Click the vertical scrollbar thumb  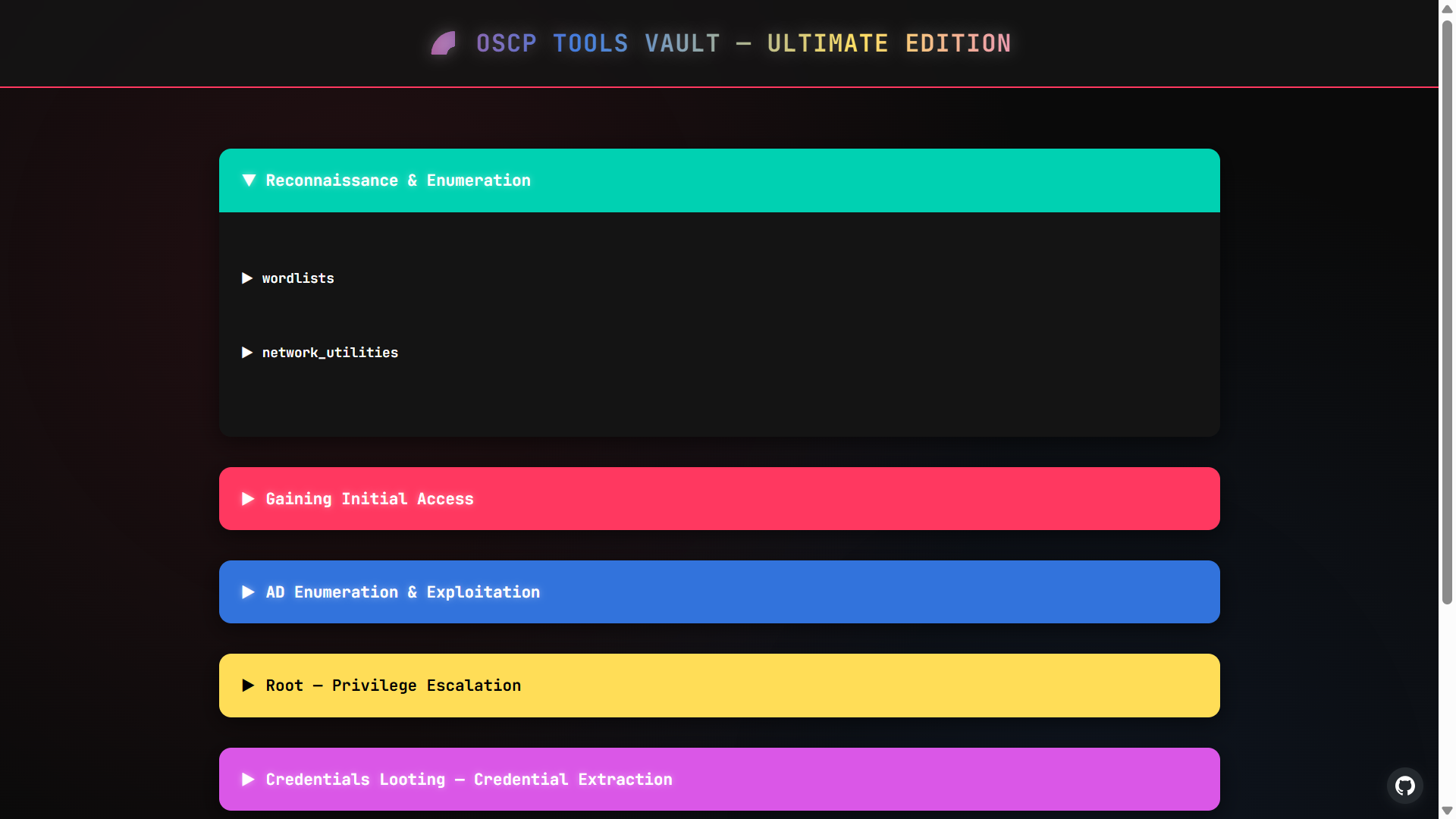pyautogui.click(x=1447, y=311)
